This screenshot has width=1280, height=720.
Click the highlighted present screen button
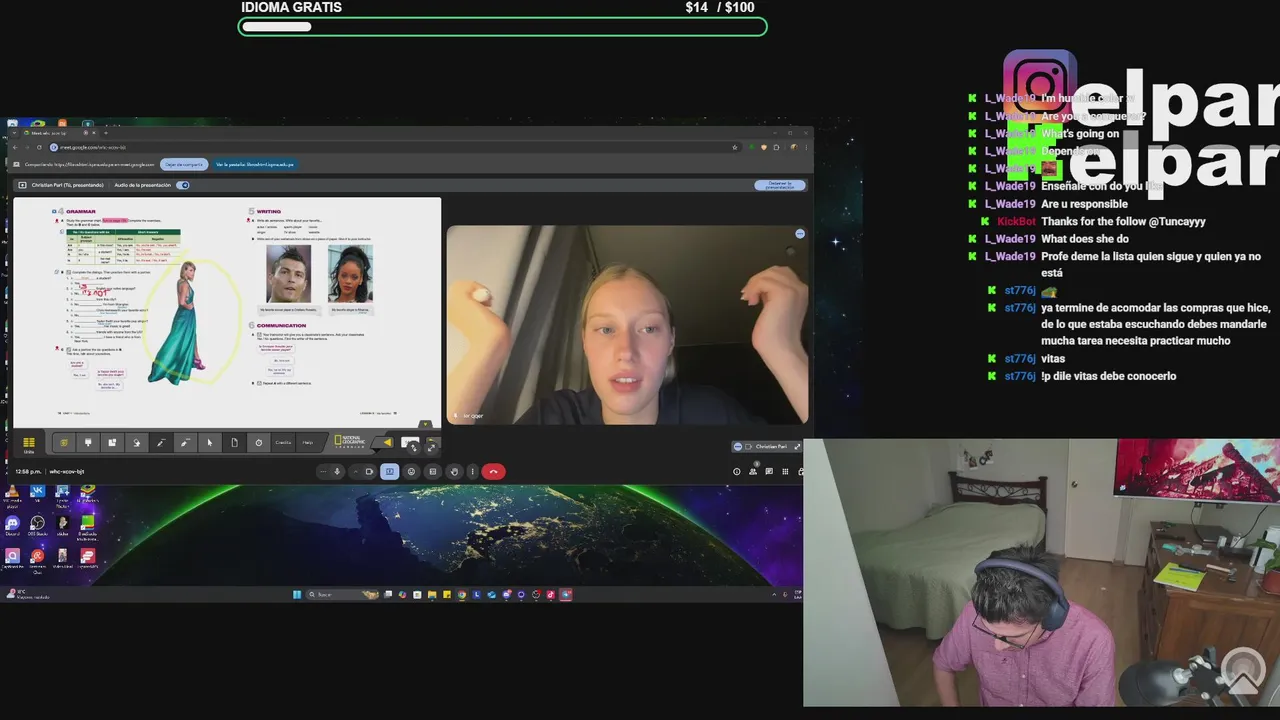pos(389,471)
